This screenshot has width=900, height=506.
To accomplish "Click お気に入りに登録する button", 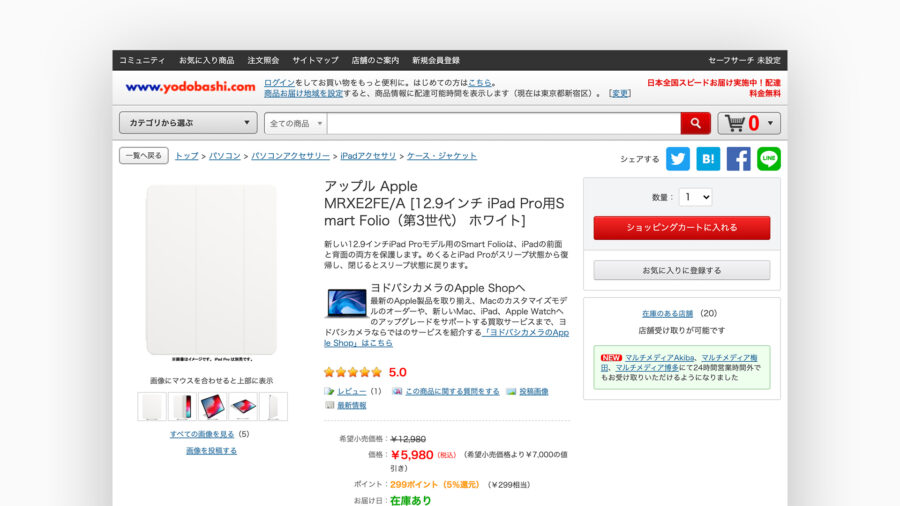I will [682, 270].
